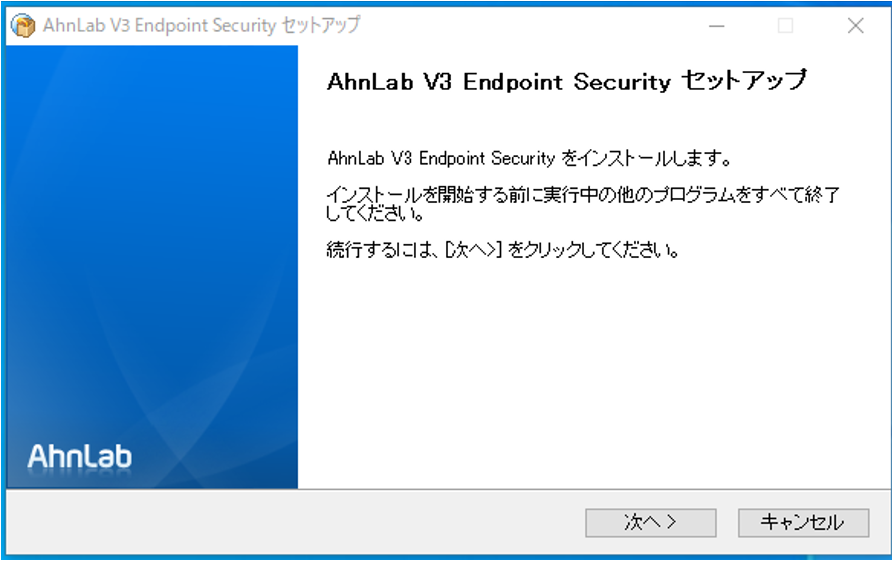Click the 次へ > button
893x561 pixels.
(x=650, y=522)
